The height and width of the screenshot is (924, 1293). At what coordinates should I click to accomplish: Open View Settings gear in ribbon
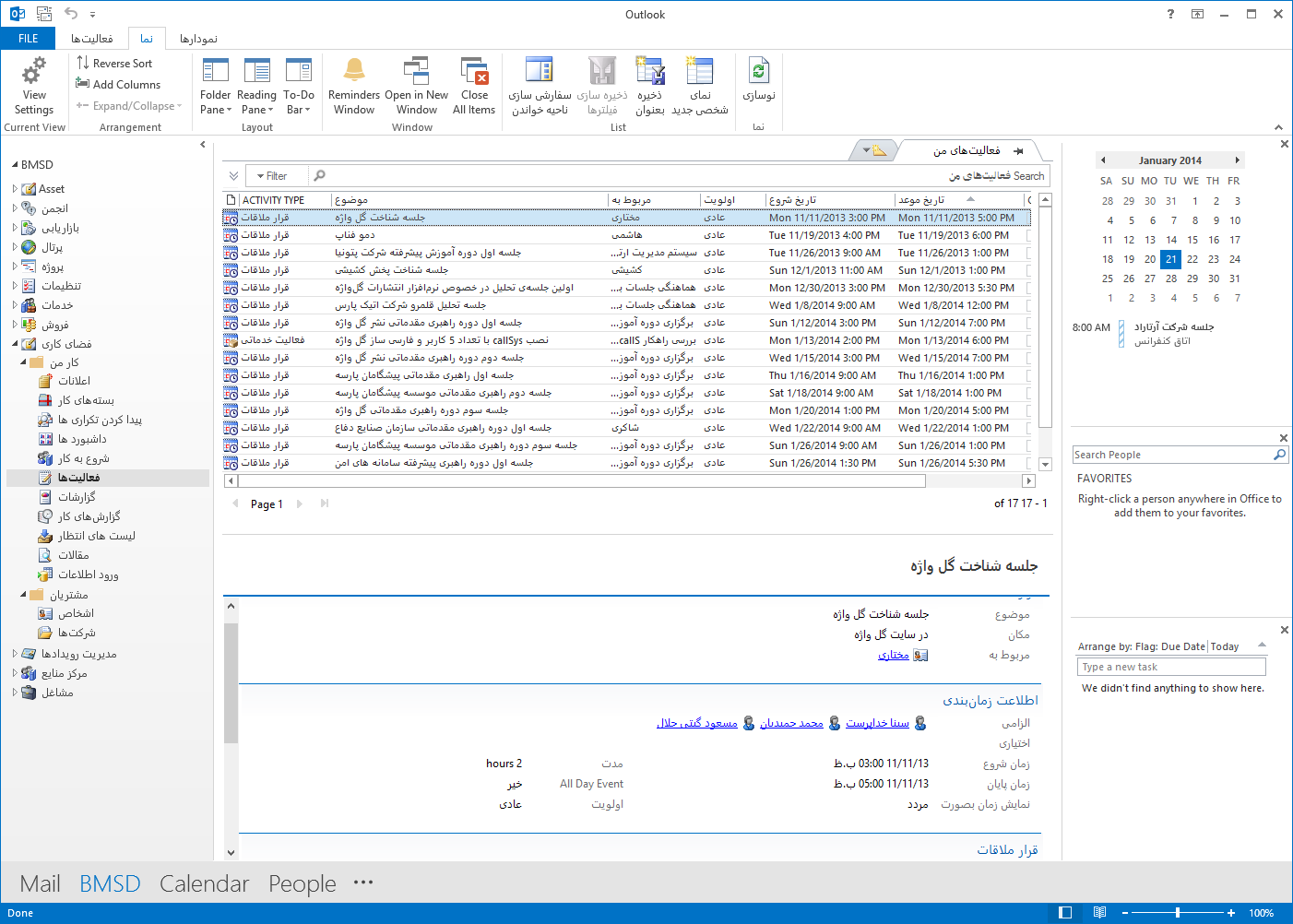point(34,72)
